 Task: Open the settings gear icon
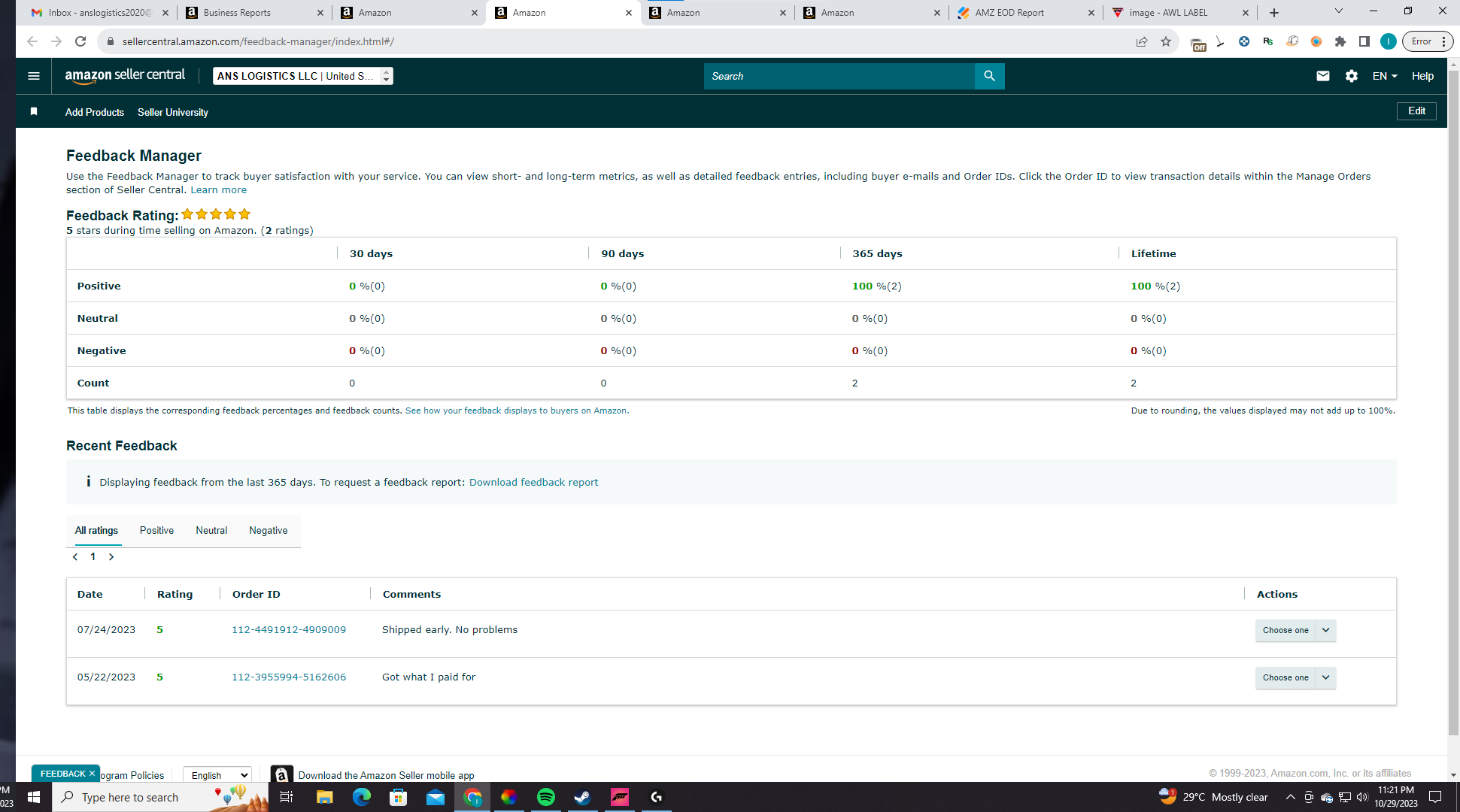pyautogui.click(x=1352, y=76)
